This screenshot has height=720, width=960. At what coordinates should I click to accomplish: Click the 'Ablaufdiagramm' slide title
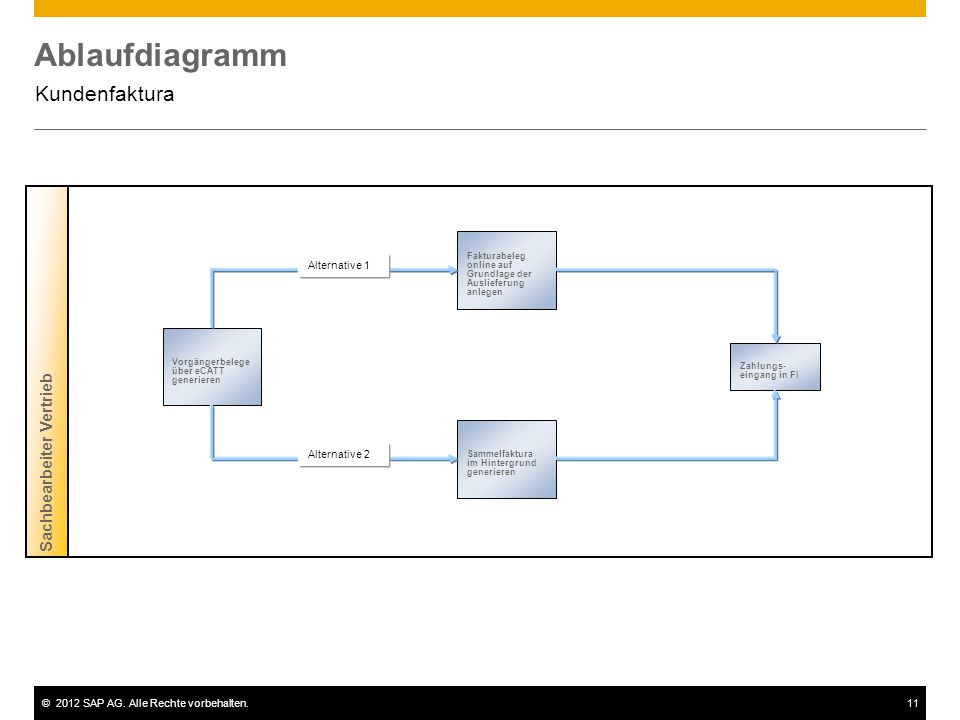click(160, 55)
